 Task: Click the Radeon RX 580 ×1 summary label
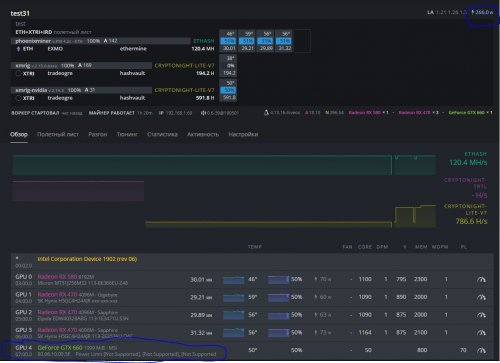click(369, 113)
